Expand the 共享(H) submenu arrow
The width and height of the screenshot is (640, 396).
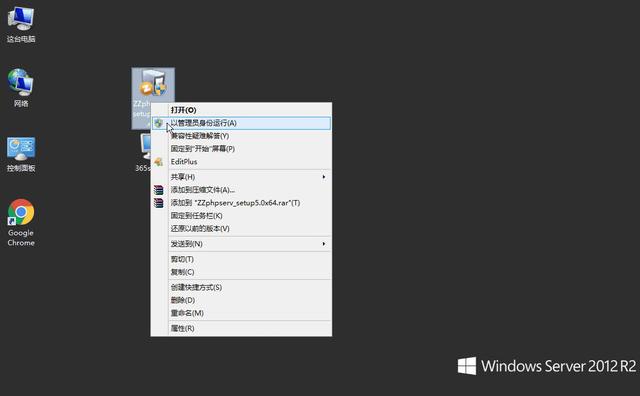324,177
